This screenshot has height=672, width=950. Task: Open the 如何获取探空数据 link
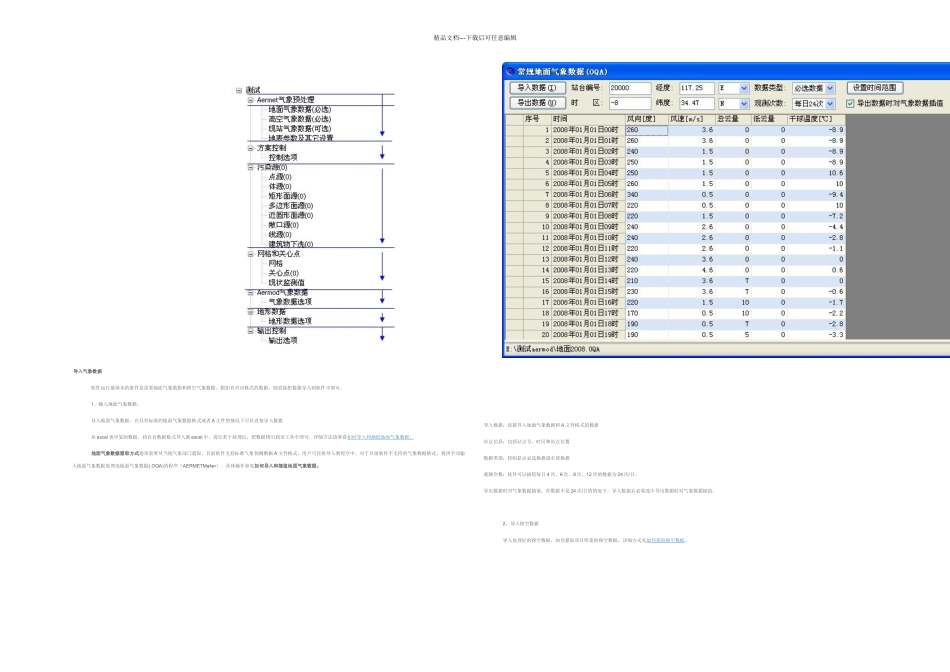[665, 540]
